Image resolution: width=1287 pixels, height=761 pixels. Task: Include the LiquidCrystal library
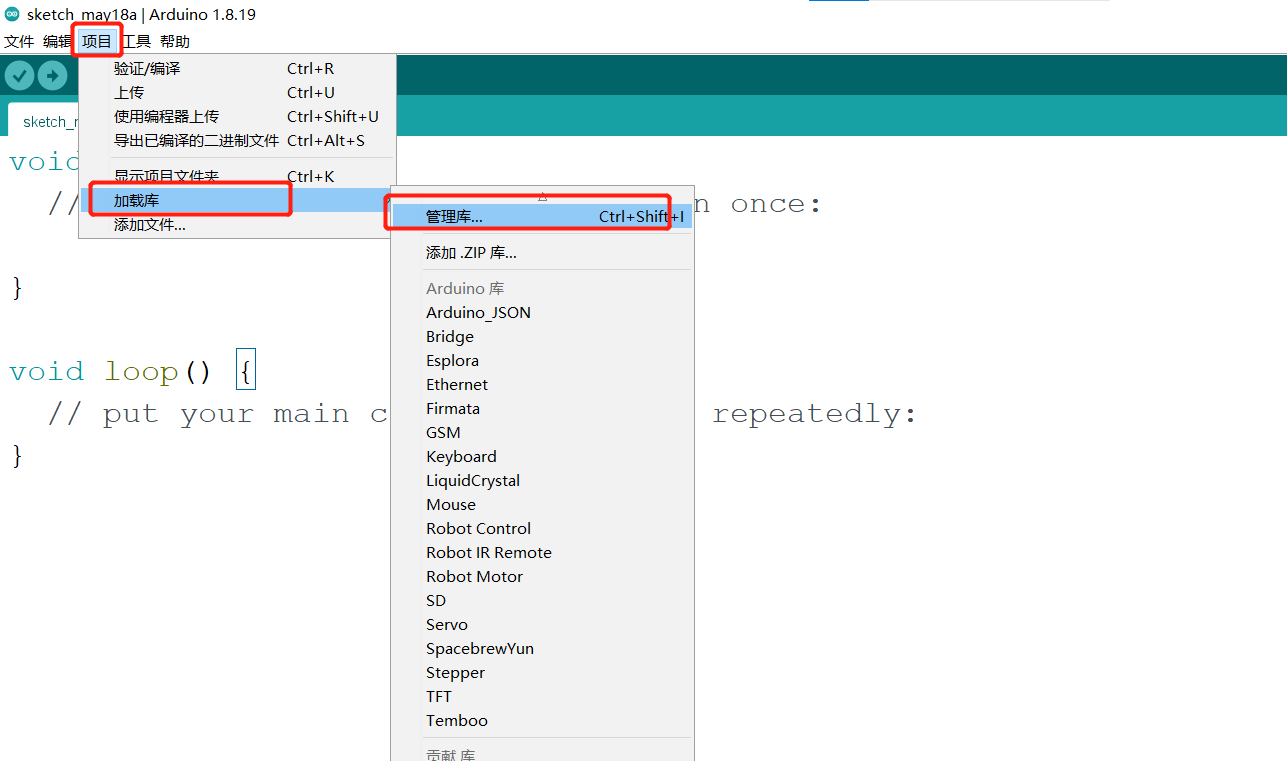pos(473,481)
